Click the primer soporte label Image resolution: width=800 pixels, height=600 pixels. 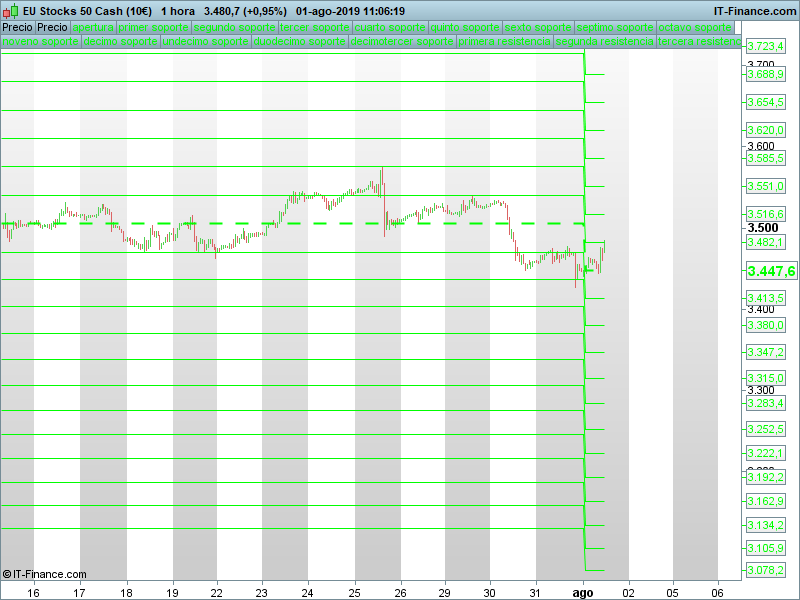coord(154,28)
